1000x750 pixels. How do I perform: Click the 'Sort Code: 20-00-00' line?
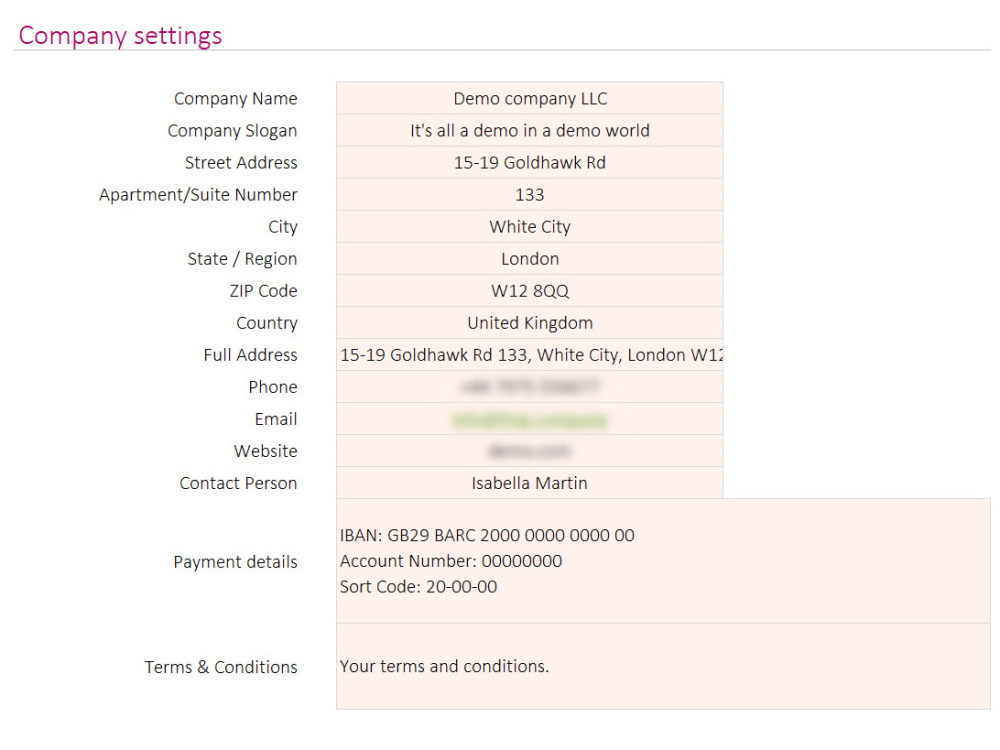click(x=418, y=587)
